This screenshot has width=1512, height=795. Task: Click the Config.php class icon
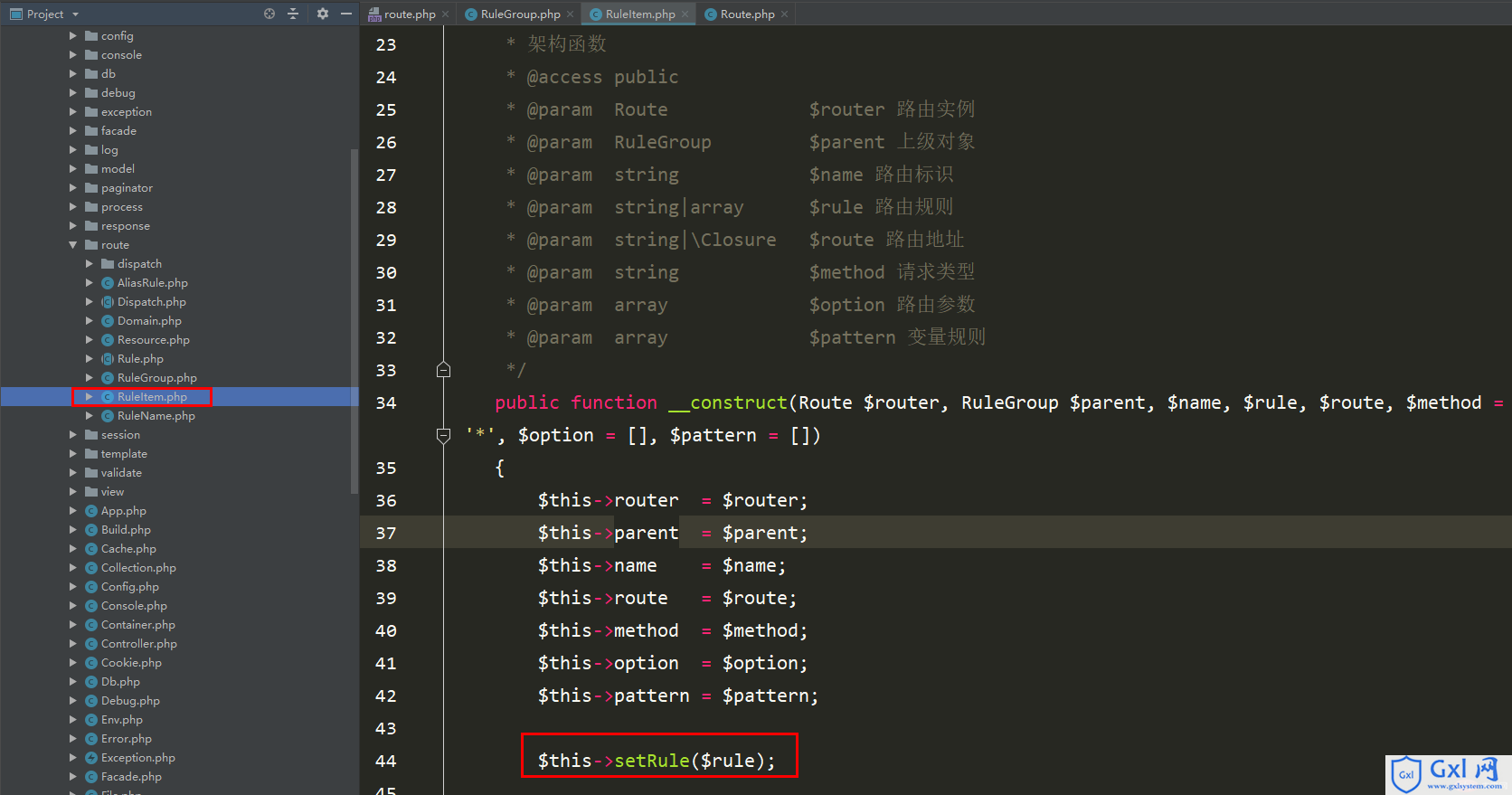pyautogui.click(x=91, y=587)
